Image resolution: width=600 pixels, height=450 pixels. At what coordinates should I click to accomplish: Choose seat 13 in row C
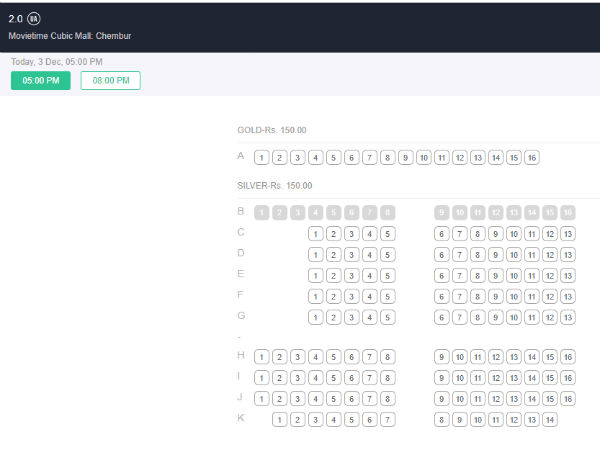[x=568, y=234]
